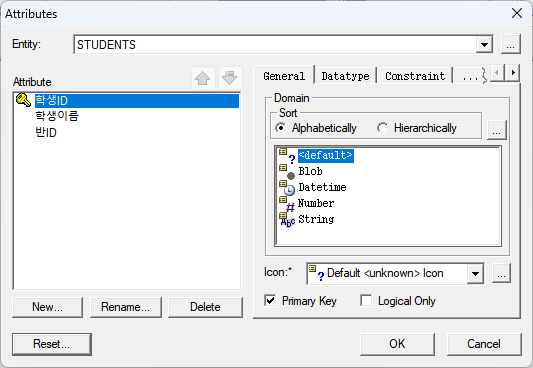Close the Attributes dialog window

(517, 13)
